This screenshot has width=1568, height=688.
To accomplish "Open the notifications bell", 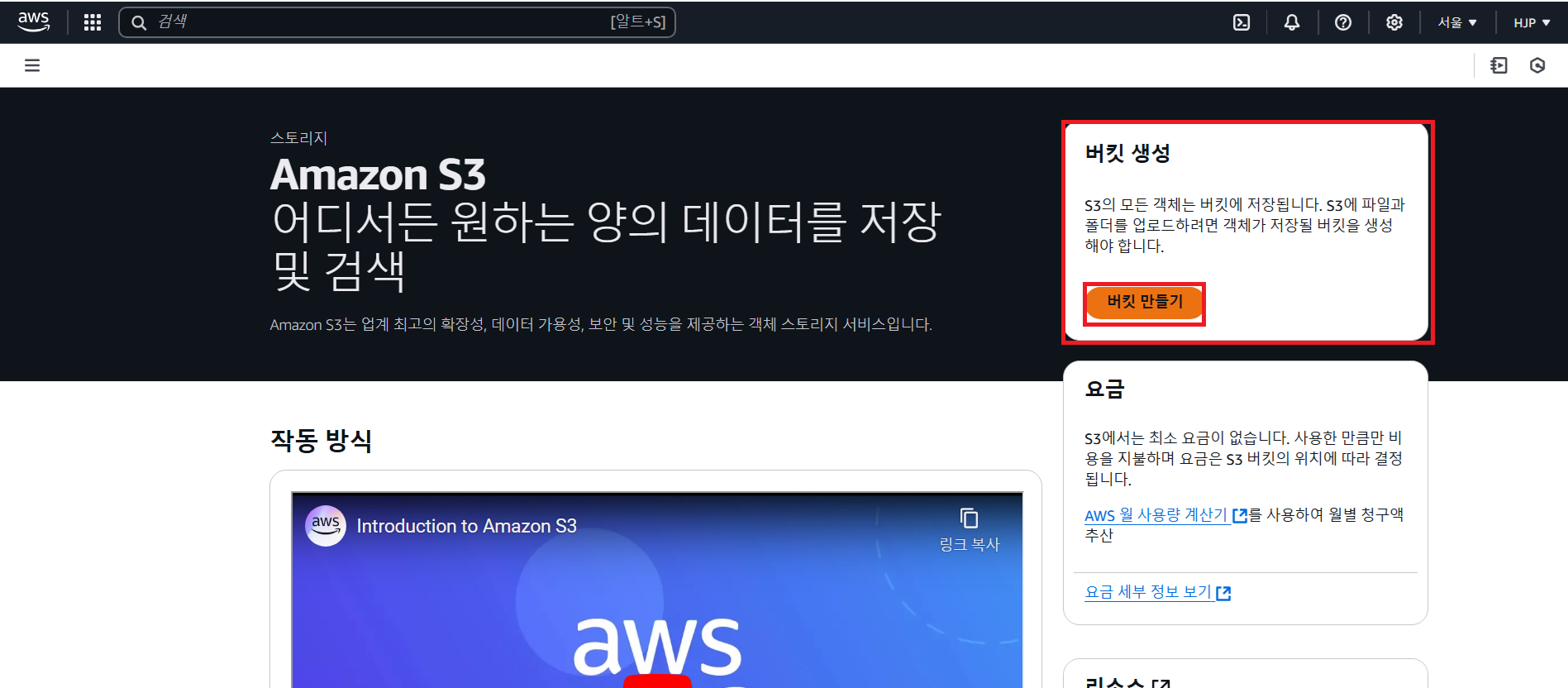I will click(1292, 22).
